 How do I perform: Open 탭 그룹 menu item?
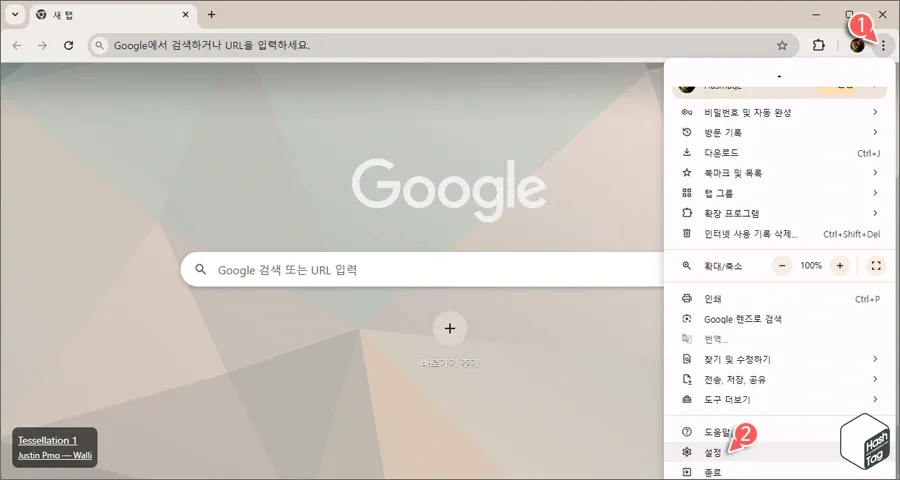(x=779, y=193)
